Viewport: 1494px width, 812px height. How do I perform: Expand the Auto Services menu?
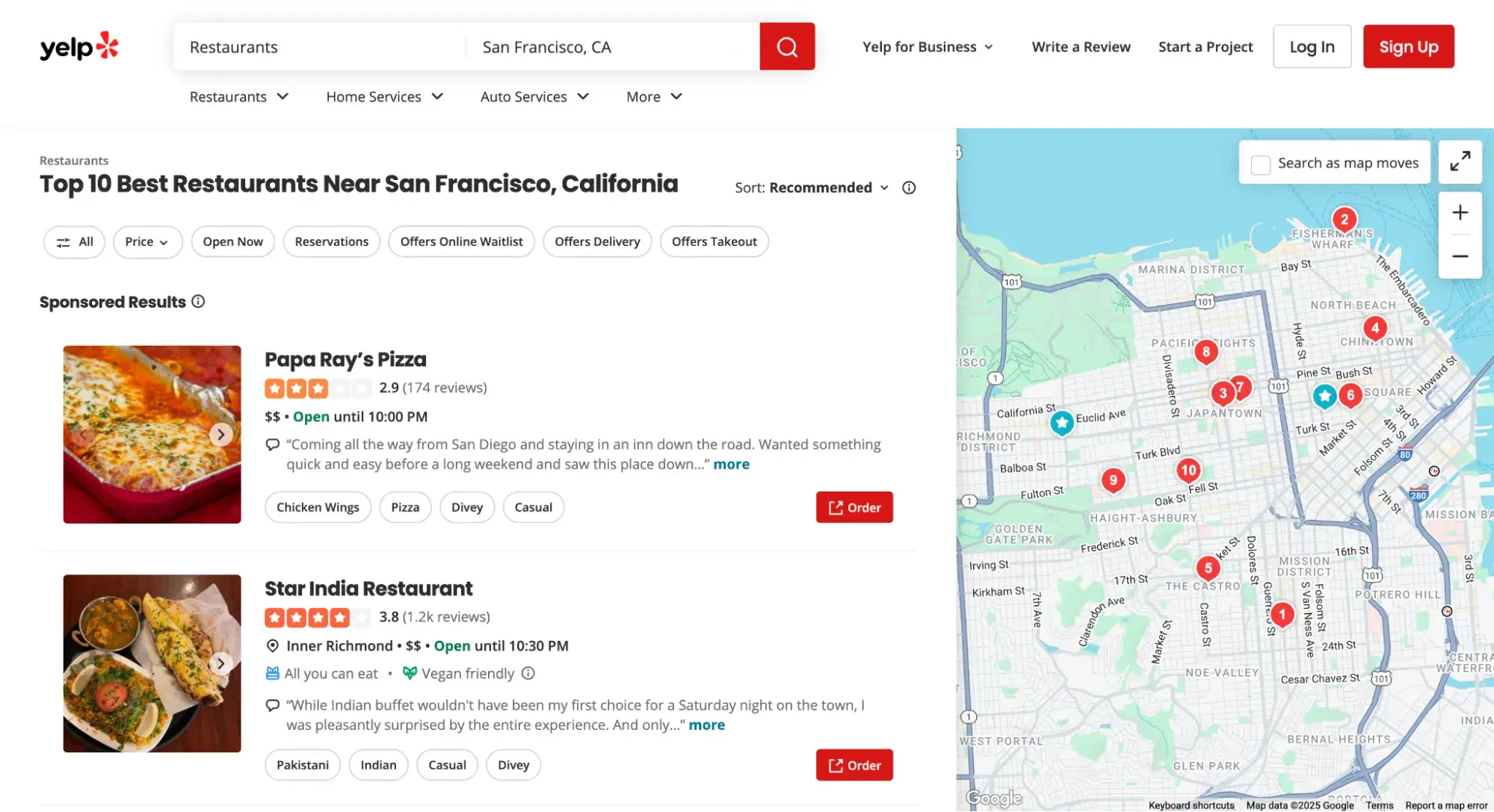[535, 96]
